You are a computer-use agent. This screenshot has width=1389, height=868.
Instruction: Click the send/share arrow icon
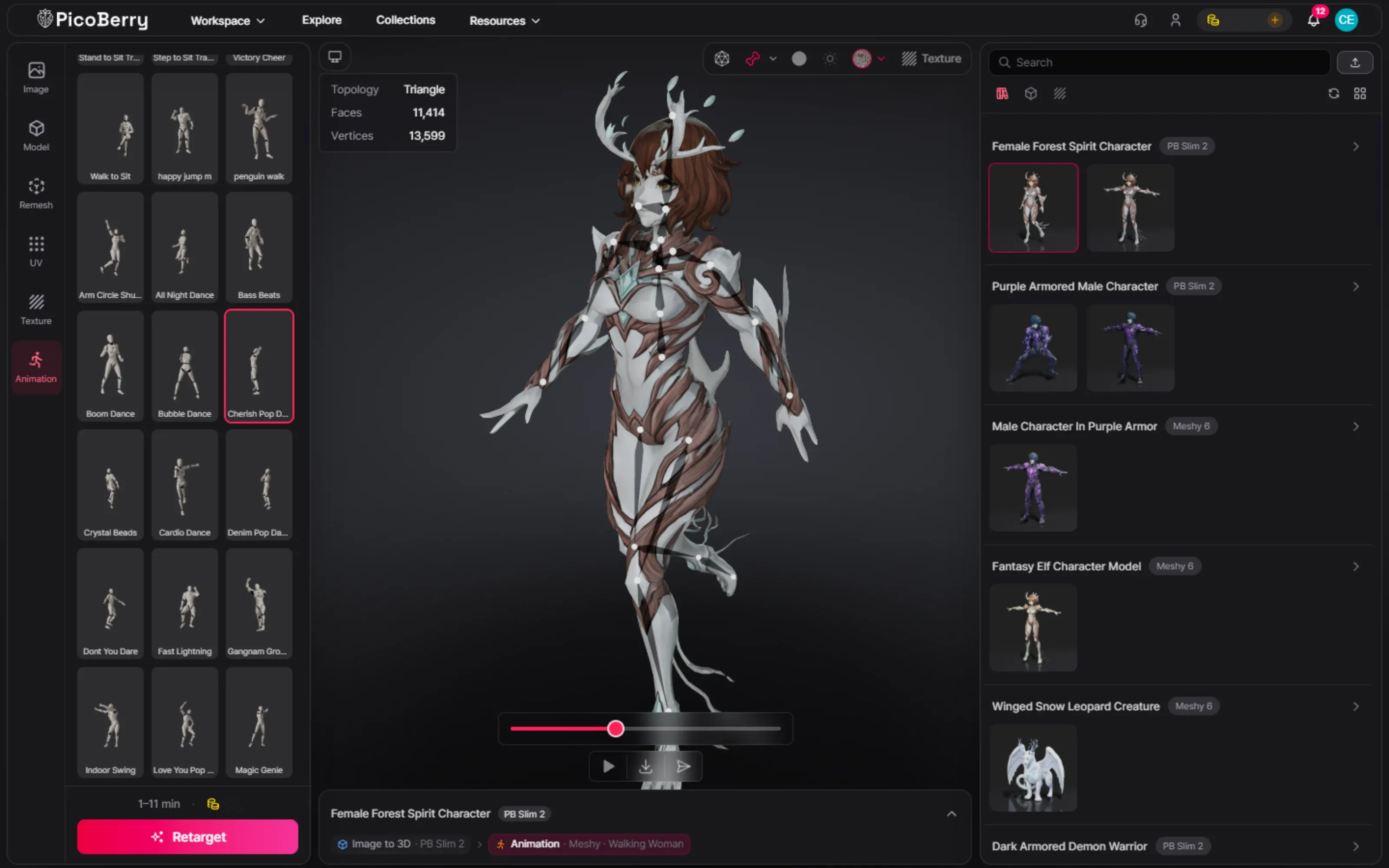pos(683,766)
